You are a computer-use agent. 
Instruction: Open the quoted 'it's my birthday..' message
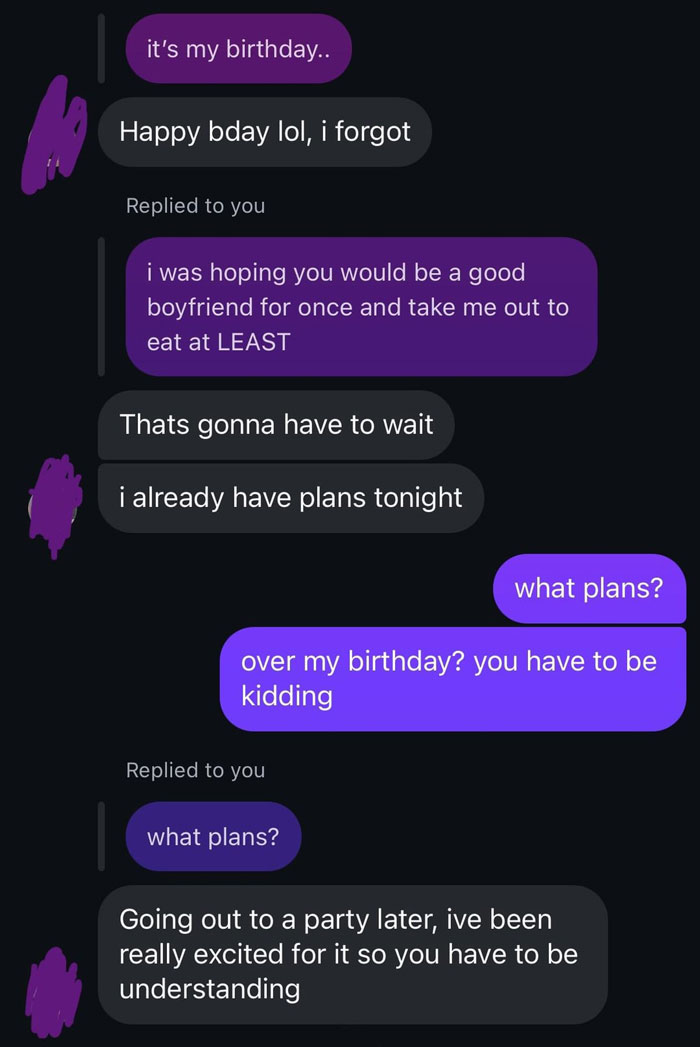tap(237, 48)
